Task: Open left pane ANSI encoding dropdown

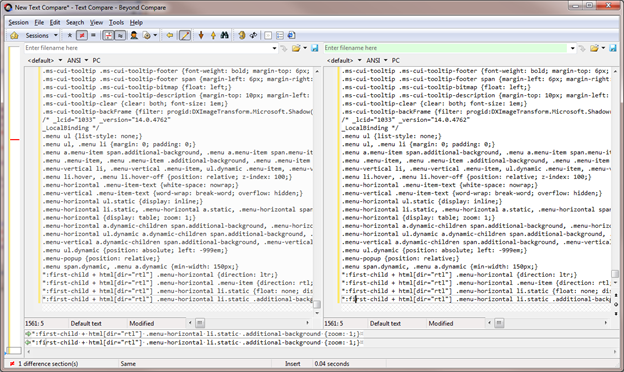Action: 77,60
